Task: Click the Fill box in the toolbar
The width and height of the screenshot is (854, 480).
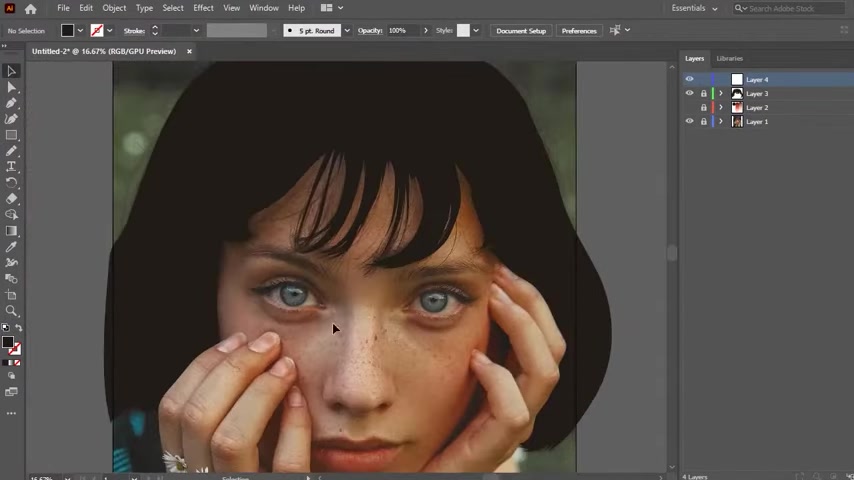Action: tap(8, 342)
